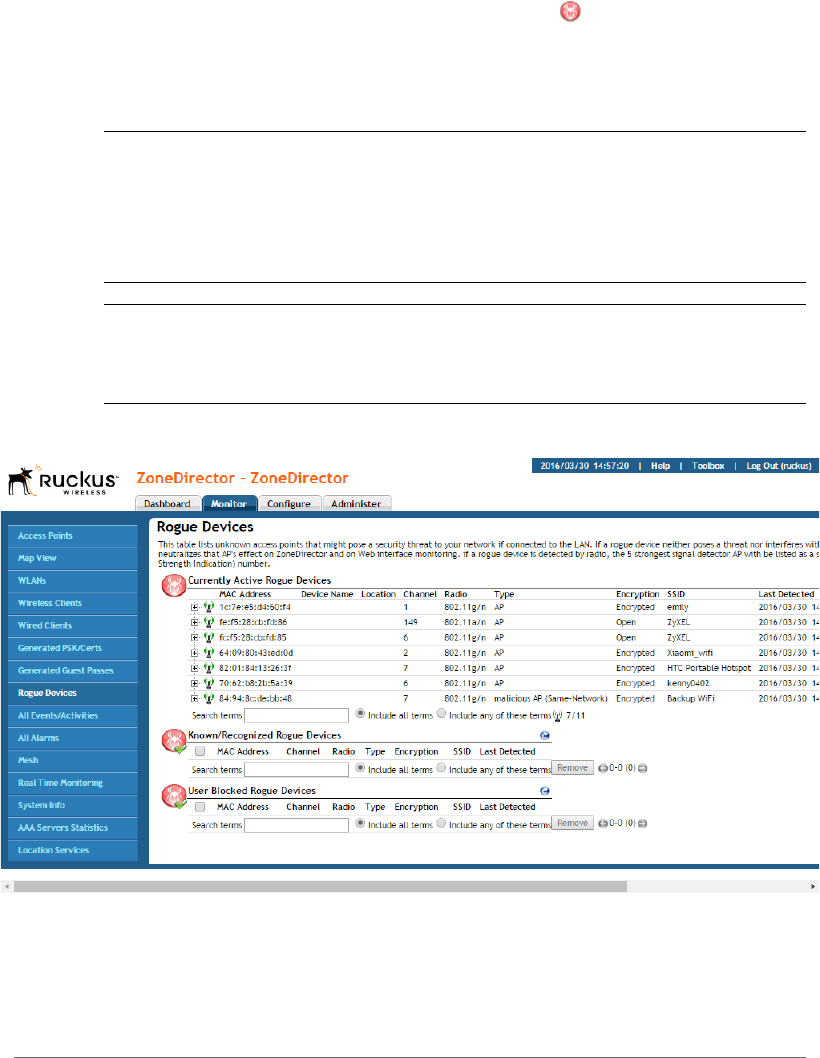
Task: Open Access Points in sidebar
Action: pyautogui.click(x=73, y=536)
